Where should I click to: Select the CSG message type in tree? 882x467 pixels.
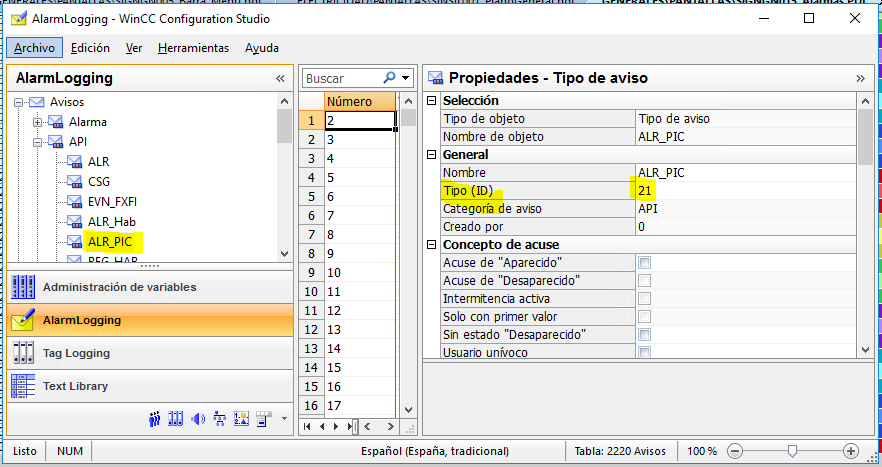(99, 181)
